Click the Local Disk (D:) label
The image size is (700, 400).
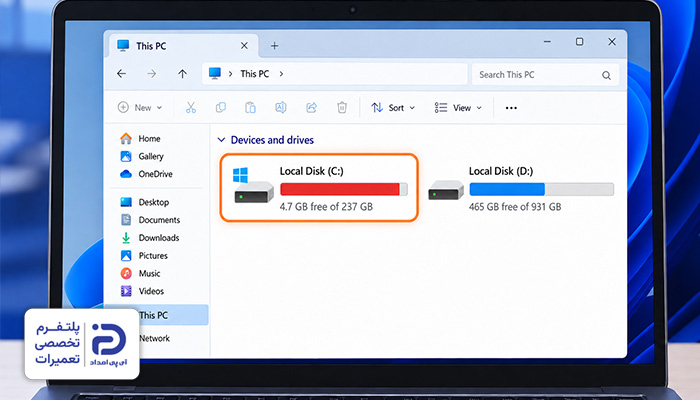click(501, 171)
